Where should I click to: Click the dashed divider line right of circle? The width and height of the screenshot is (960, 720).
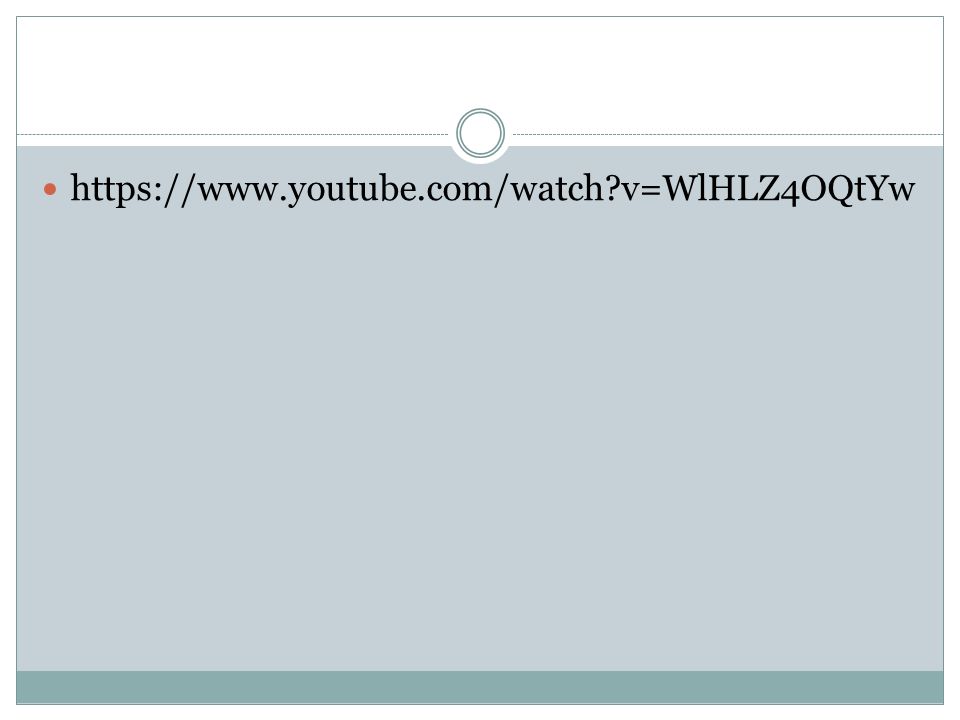[x=728, y=134]
